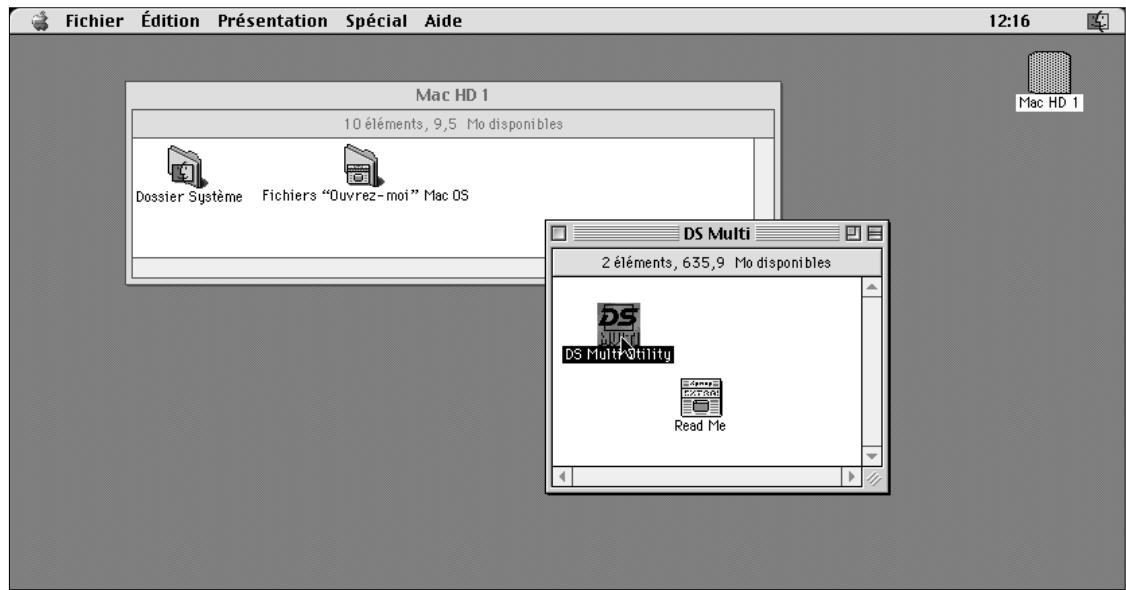Click the "2 éléments, 635,9 Mo disponibles" info bar
This screenshot has height=590, width=1126.
(716, 263)
